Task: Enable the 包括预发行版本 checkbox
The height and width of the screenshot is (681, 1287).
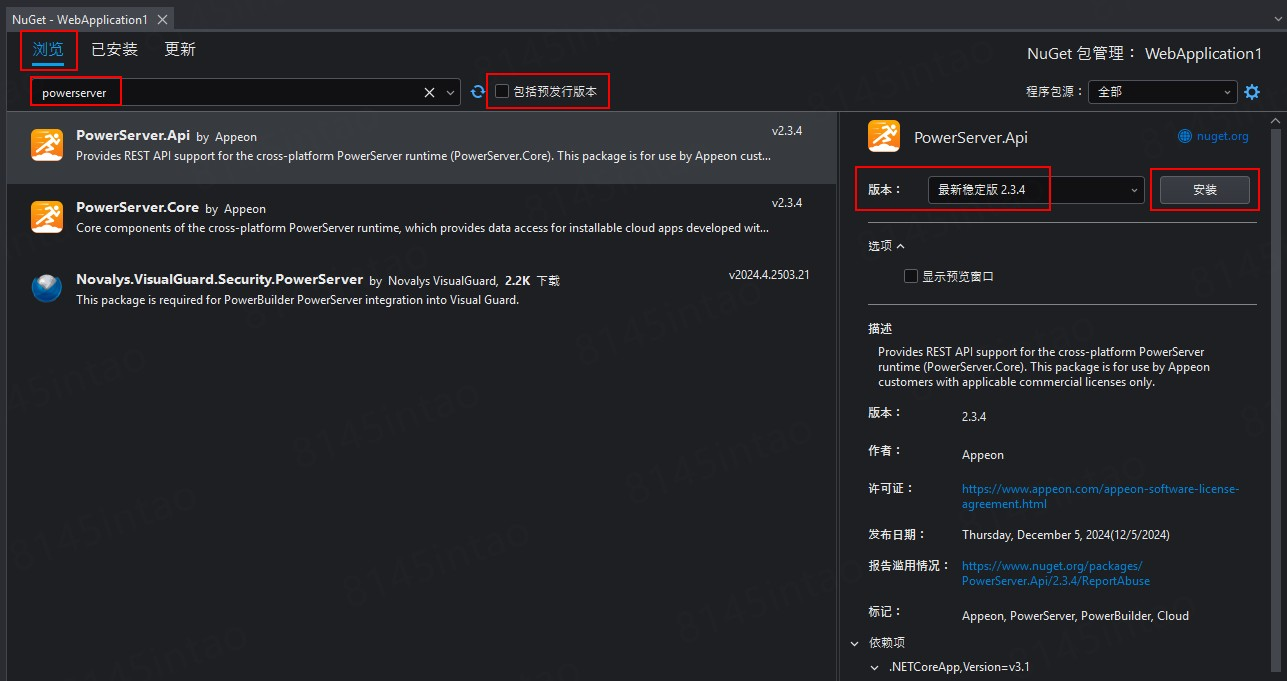Action: click(502, 91)
